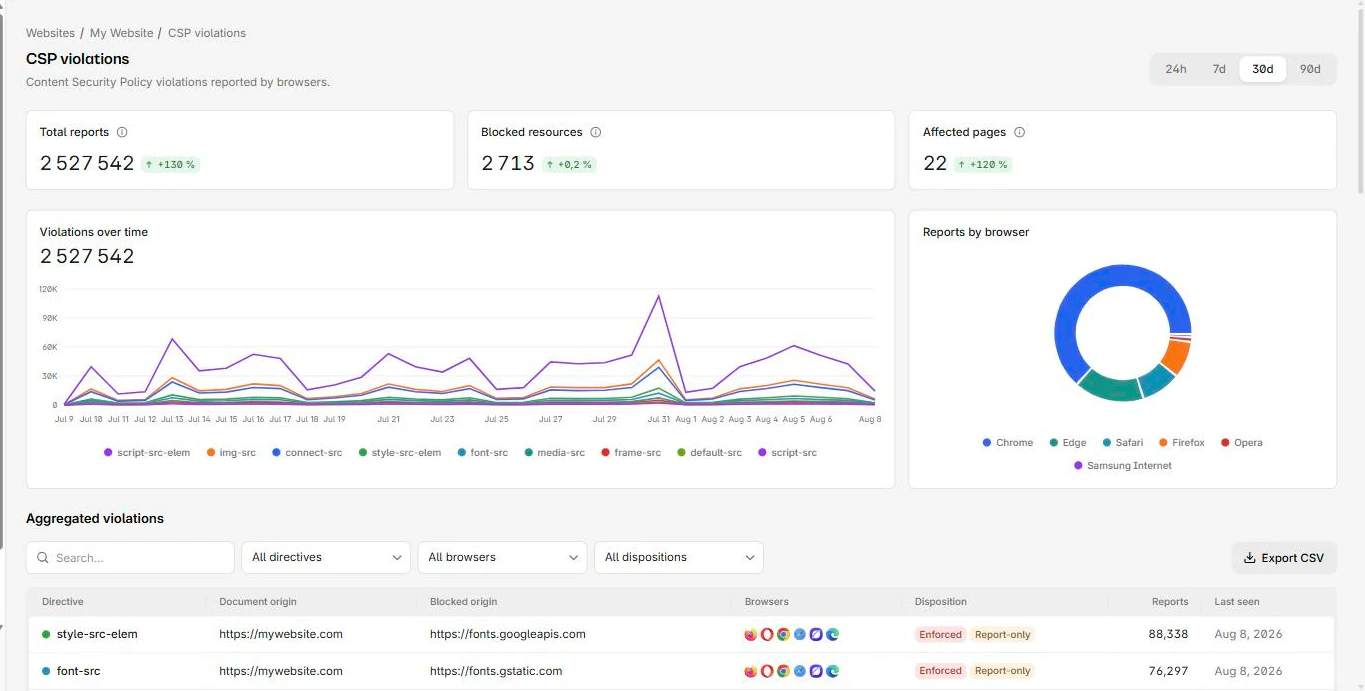This screenshot has width=1365, height=691.
Task: Click the Samsung Internet icon in font-src row
Action: [x=816, y=671]
